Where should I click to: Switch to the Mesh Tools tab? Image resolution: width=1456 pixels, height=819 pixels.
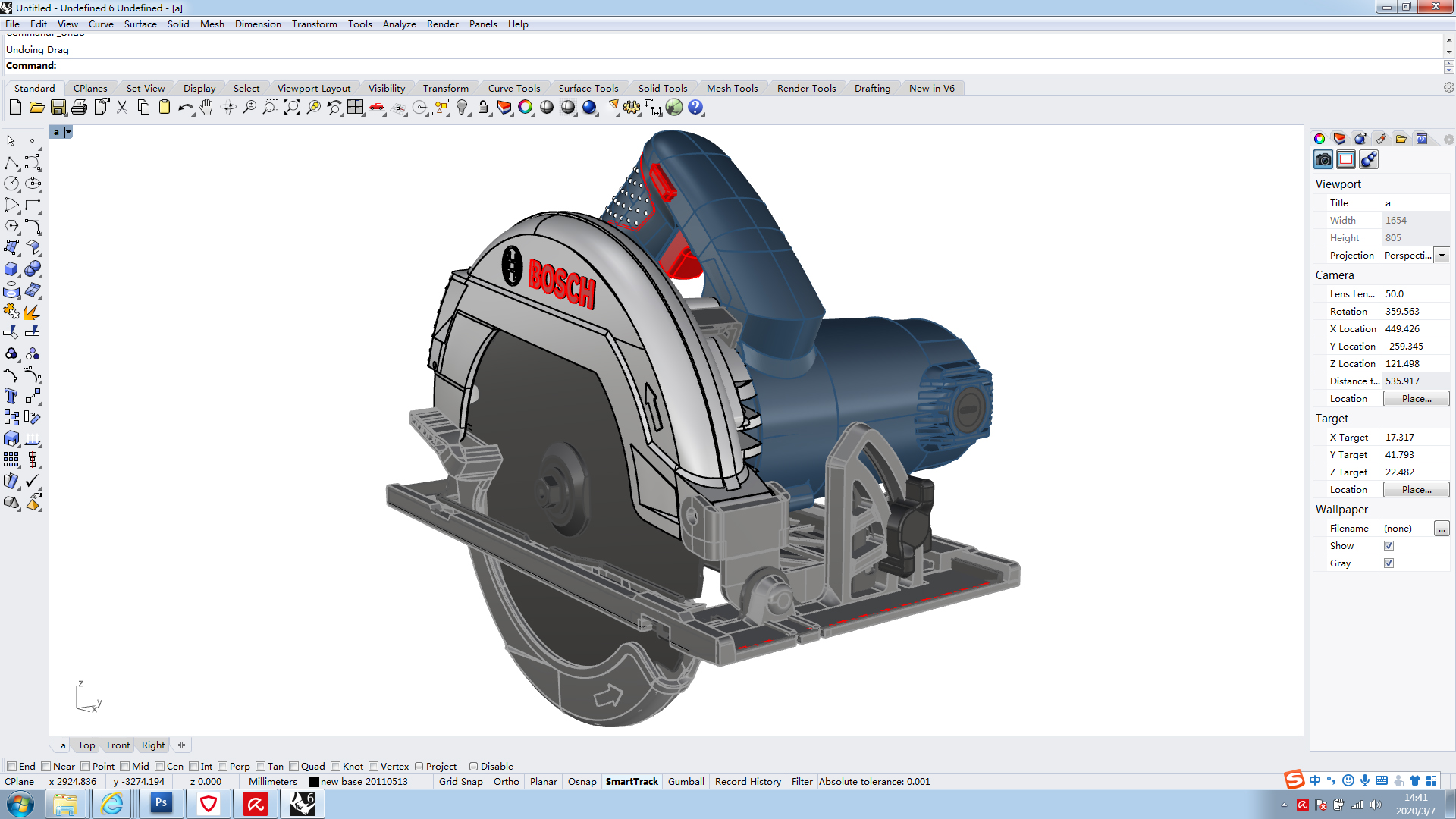click(732, 89)
